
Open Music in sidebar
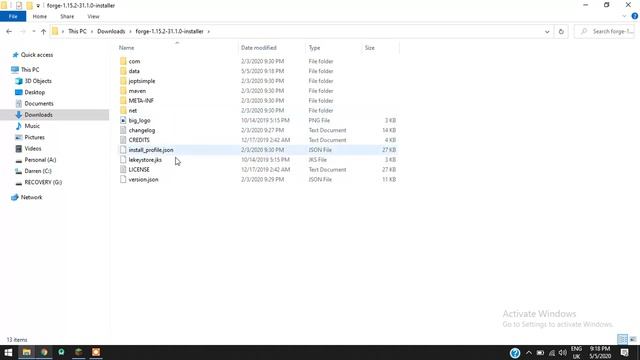pos(32,126)
